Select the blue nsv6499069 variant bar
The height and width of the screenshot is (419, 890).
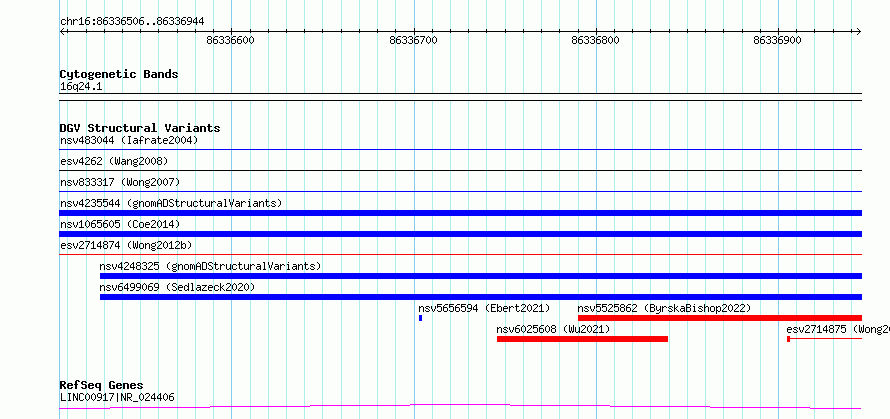(x=481, y=297)
